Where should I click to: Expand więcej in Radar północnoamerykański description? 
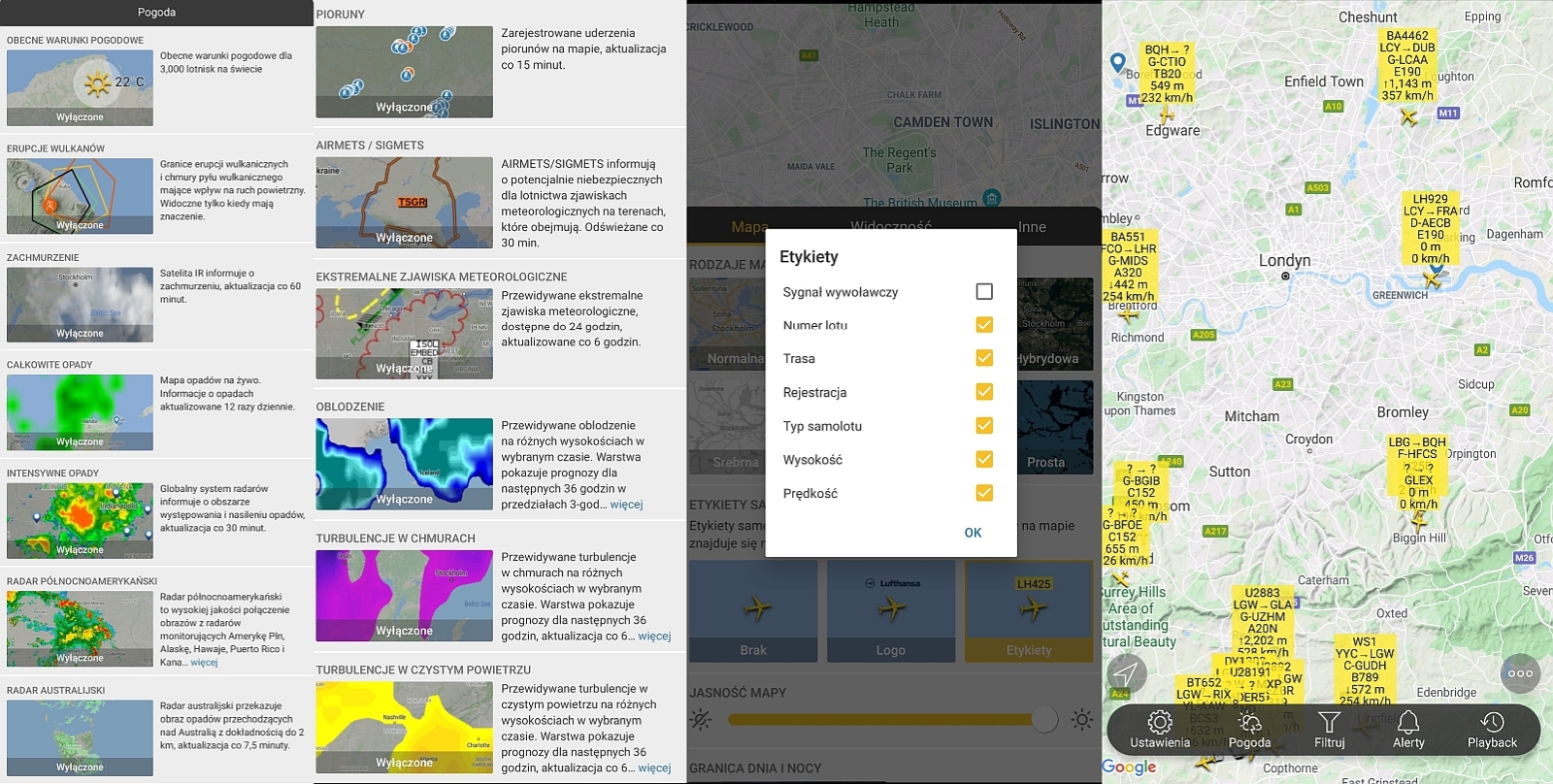click(x=204, y=663)
